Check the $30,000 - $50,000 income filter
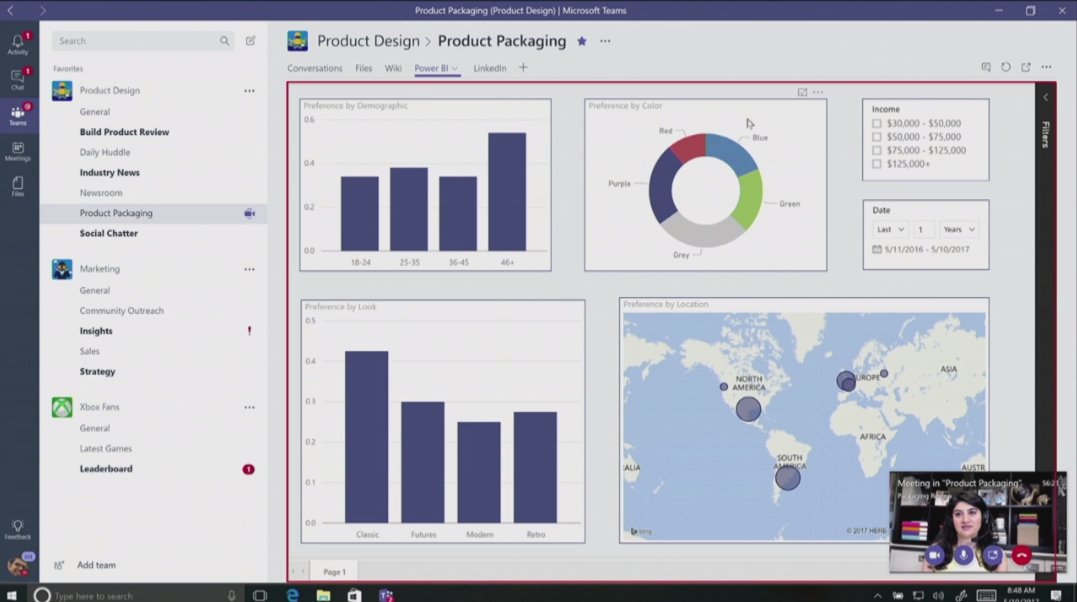 tap(876, 124)
